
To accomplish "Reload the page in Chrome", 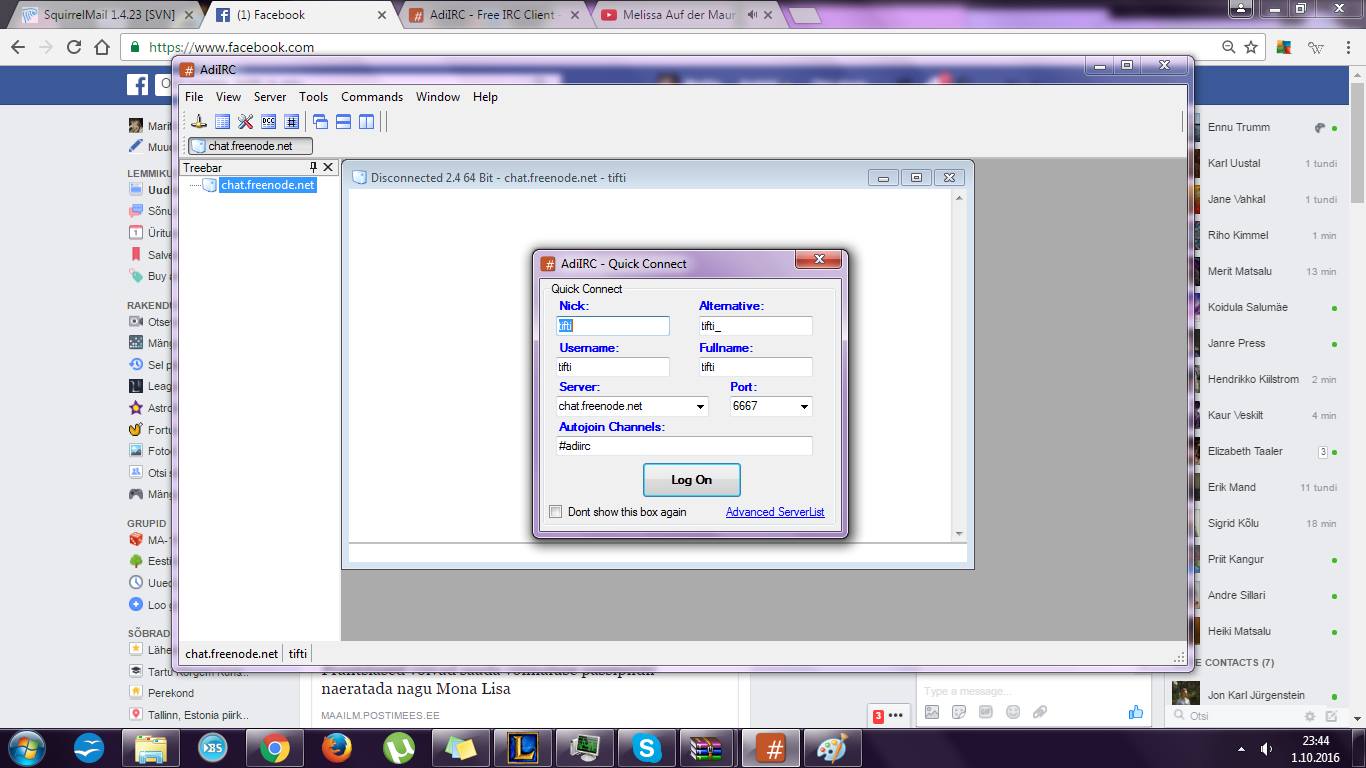I will [x=74, y=47].
